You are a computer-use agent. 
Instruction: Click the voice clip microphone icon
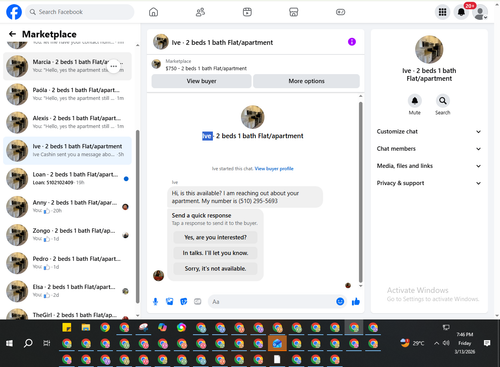[155, 302]
